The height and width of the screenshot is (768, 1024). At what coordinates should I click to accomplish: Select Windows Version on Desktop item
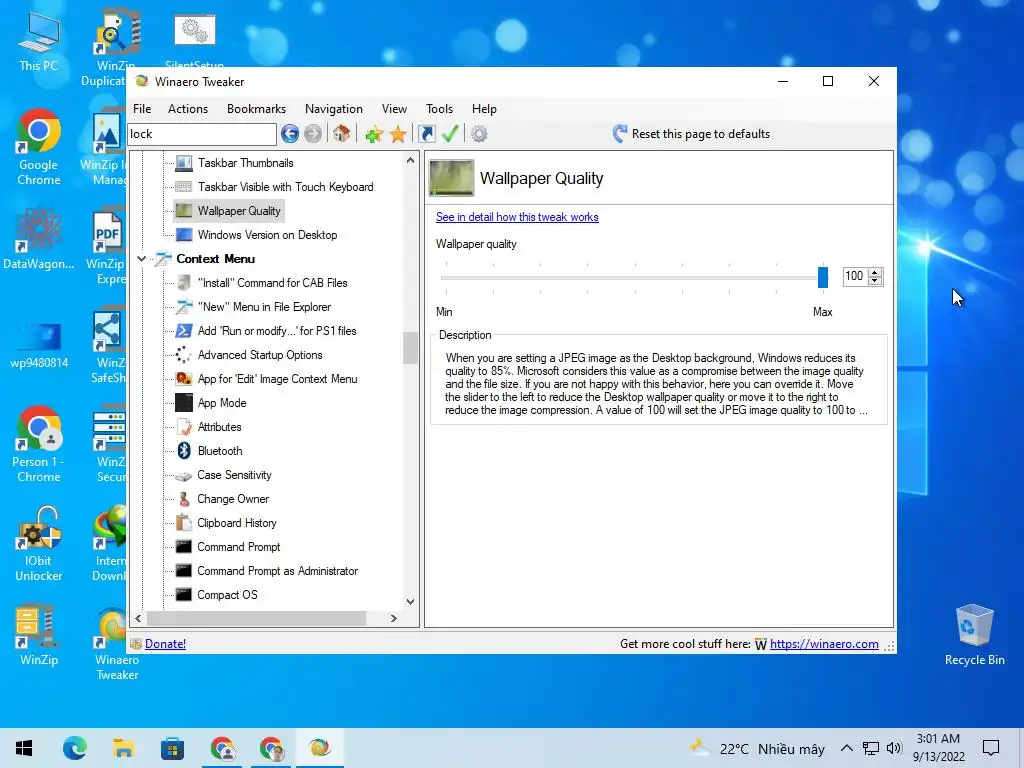point(267,234)
